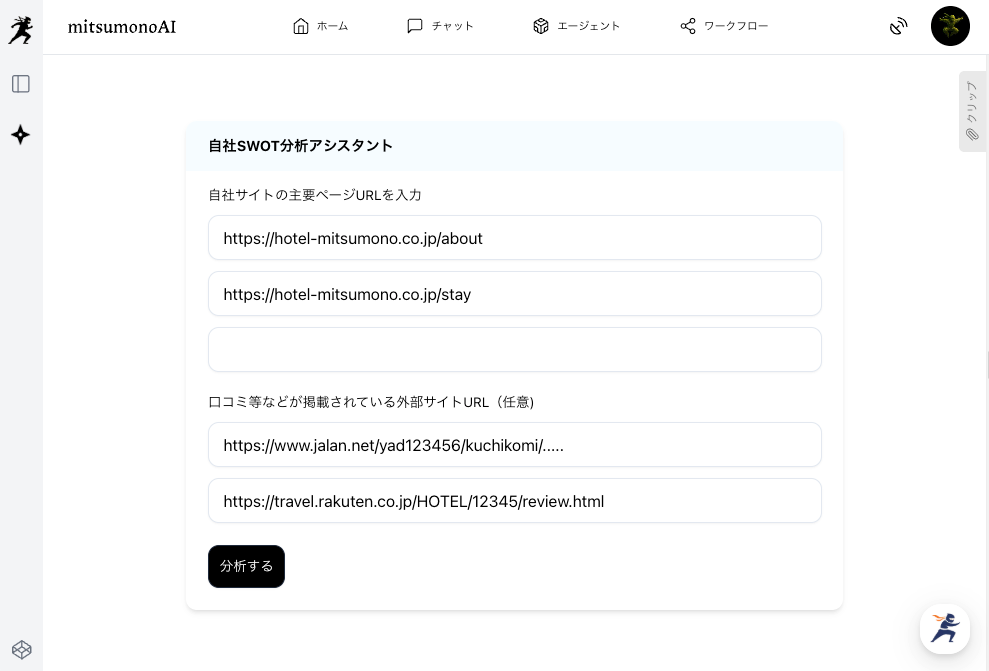989x671 pixels.
Task: Click the running ninja logo icon
Action: click(20, 30)
